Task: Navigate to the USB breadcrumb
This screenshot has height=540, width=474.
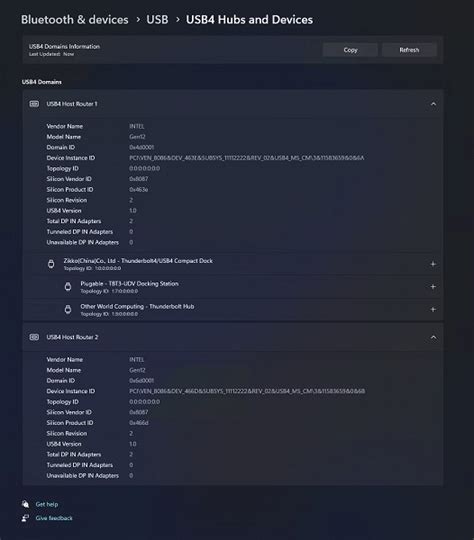Action: point(157,20)
